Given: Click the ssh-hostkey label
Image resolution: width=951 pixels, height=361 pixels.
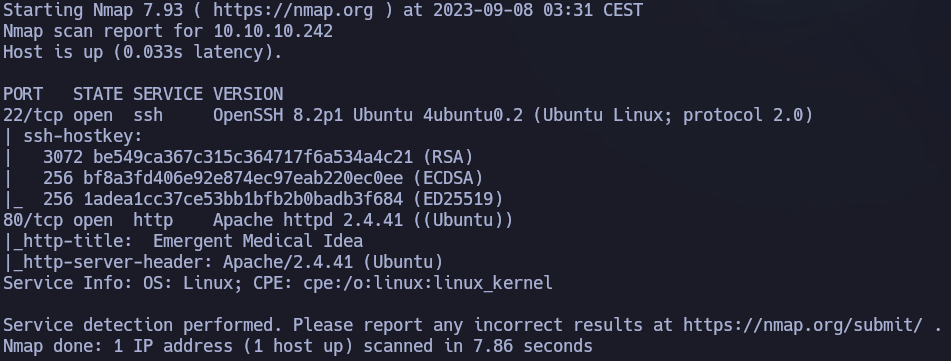Looking at the screenshot, I should tap(82, 137).
